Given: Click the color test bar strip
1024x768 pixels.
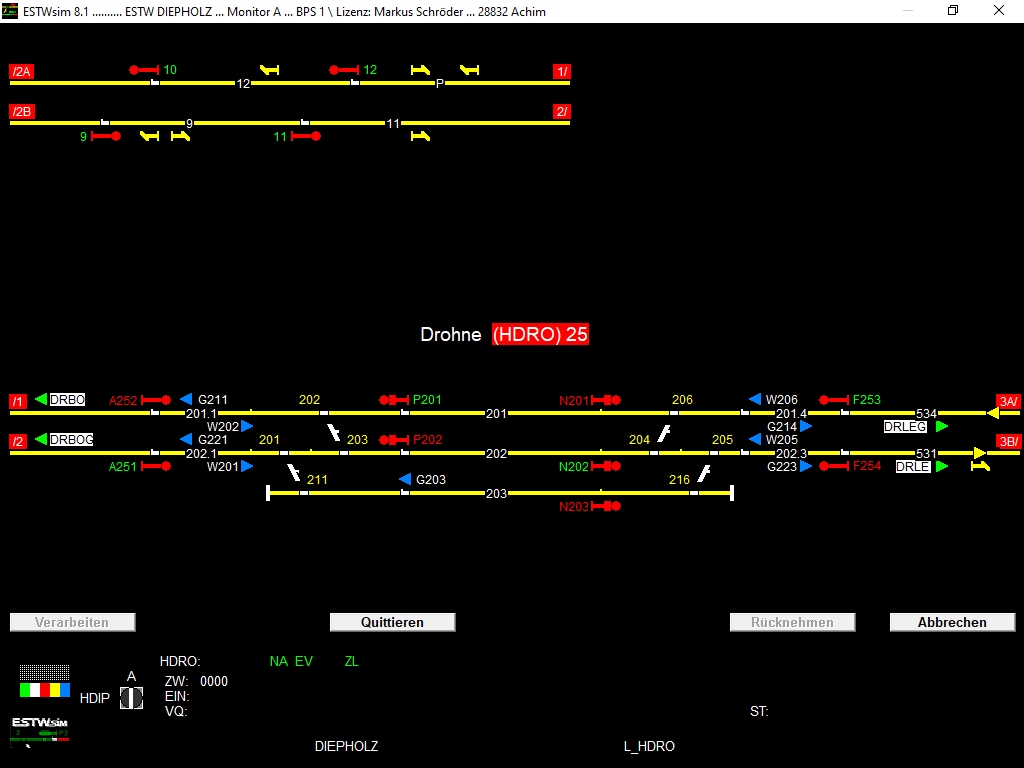Looking at the screenshot, I should tap(45, 690).
